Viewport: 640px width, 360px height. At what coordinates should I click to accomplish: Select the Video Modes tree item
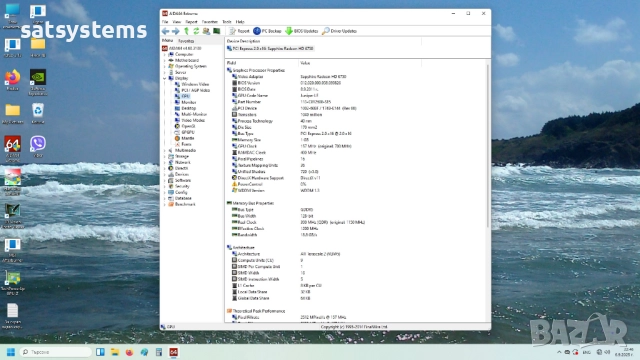[190, 120]
